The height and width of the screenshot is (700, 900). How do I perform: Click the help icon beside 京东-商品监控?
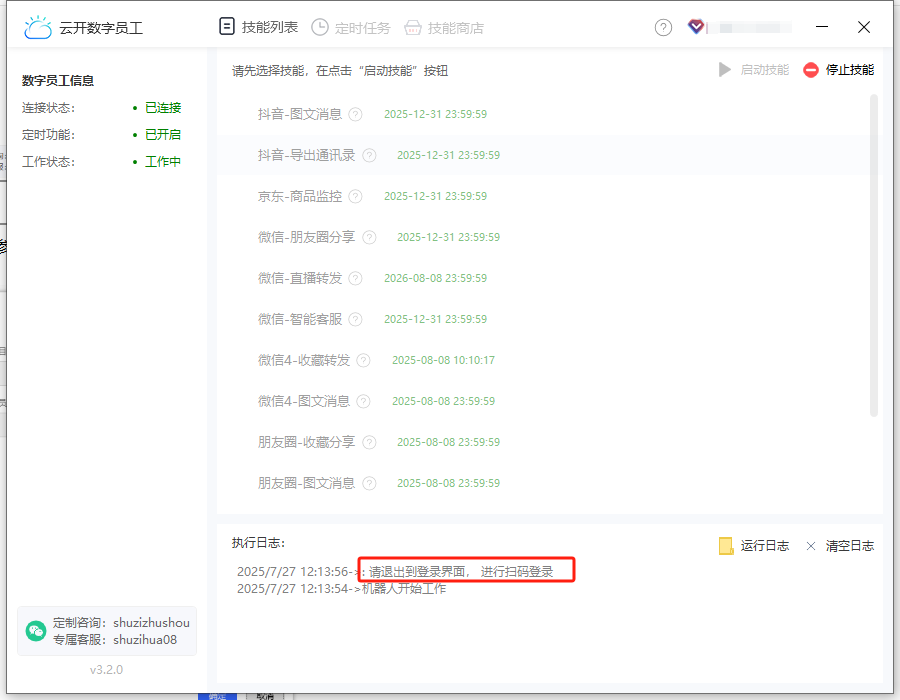[x=355, y=197]
